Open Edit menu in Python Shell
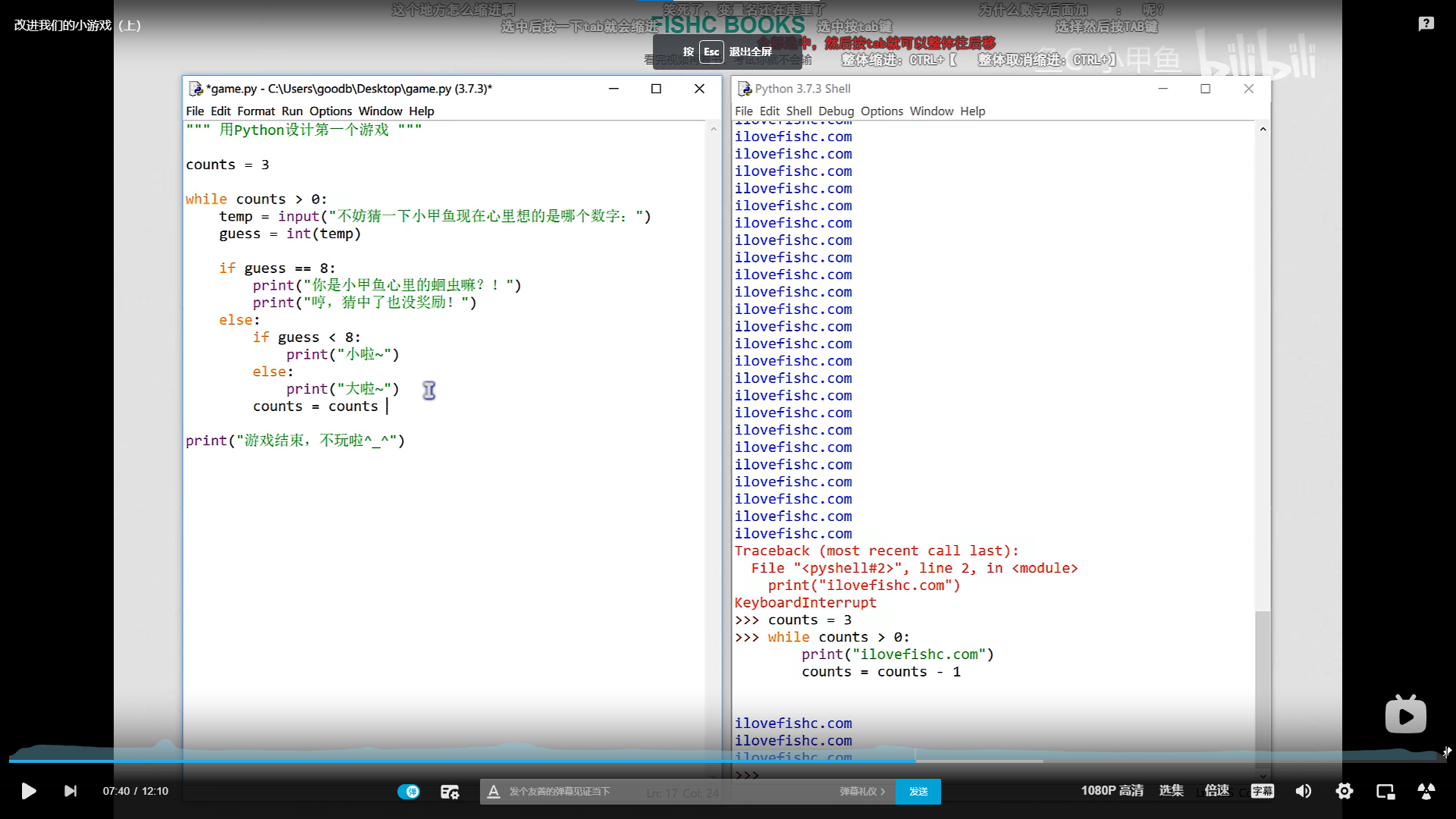The image size is (1456, 819). [770, 111]
